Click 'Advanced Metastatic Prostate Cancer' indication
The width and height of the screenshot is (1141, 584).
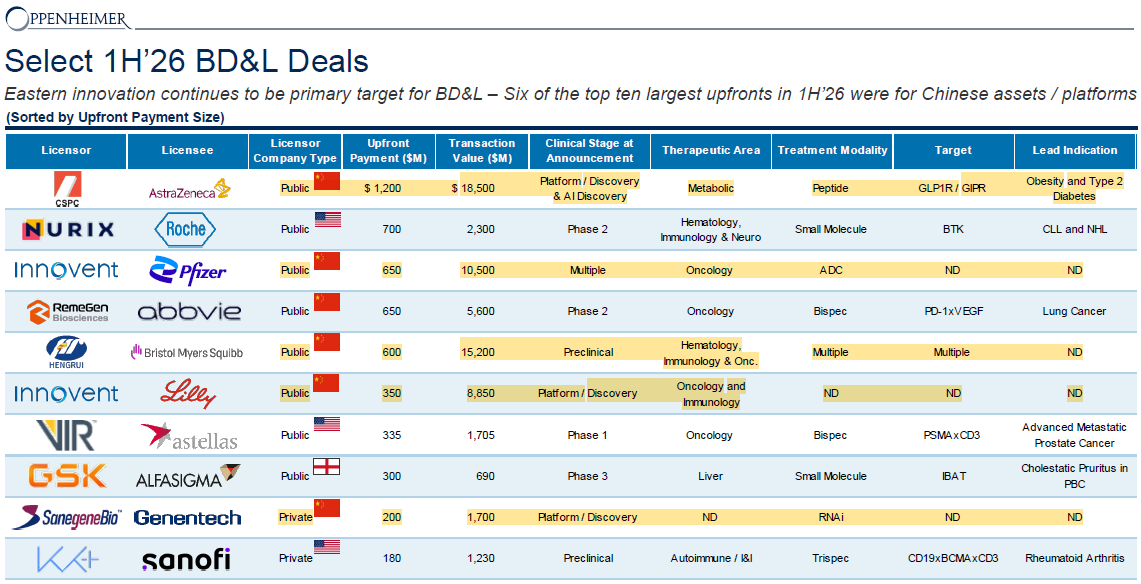tap(1075, 435)
